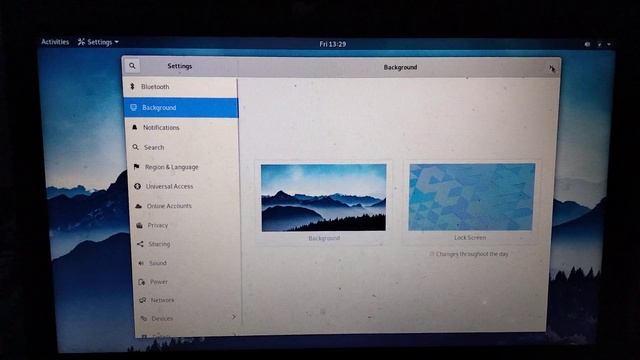Click the Devices icon in sidebar
This screenshot has width=640, height=360.
pyautogui.click(x=144, y=318)
